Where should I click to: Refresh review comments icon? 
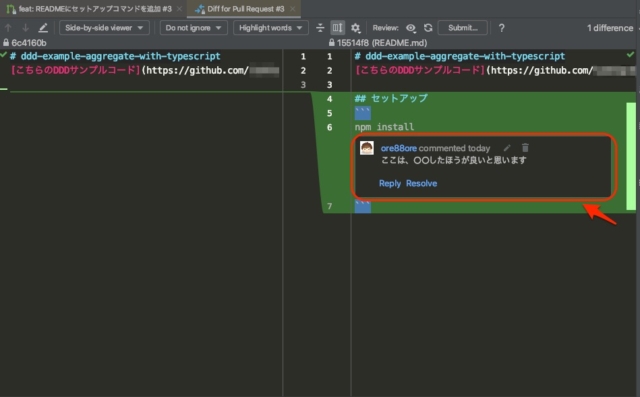[428, 28]
